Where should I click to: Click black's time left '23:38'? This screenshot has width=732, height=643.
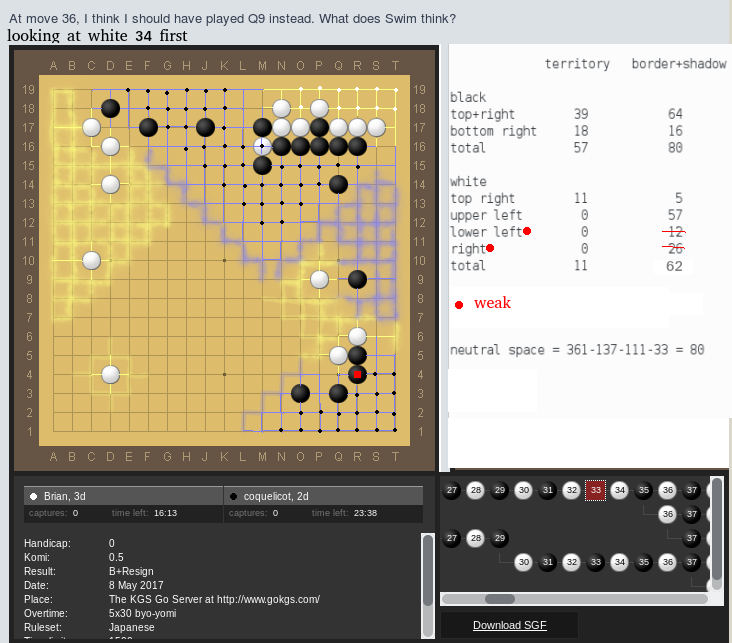point(365,513)
